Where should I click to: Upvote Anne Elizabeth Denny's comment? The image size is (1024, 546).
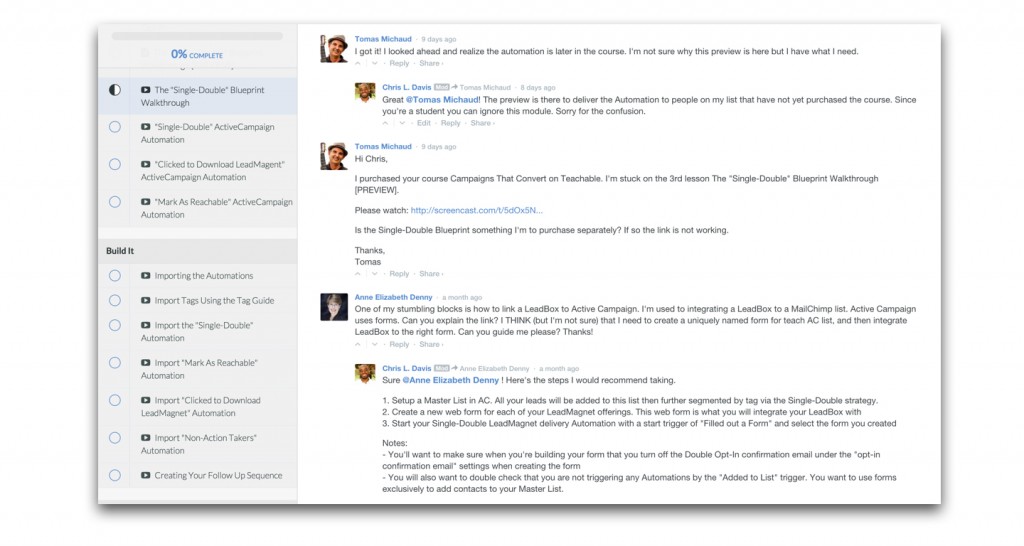pyautogui.click(x=358, y=345)
